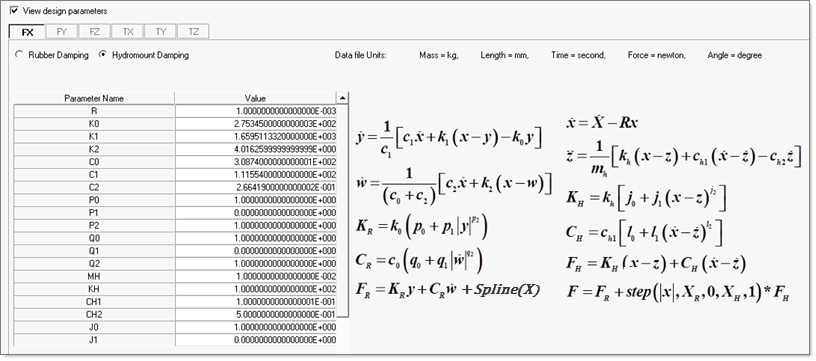The height and width of the screenshot is (361, 816).
Task: Uncheck the View design parameters checkbox
Action: point(15,10)
